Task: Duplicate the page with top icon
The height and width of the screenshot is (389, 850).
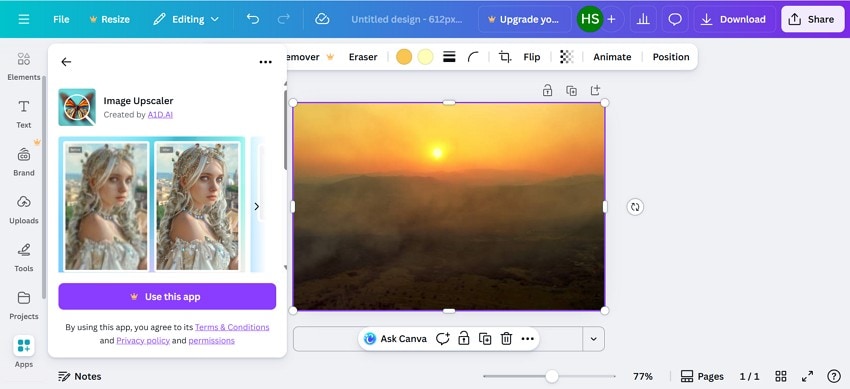Action: coord(571,90)
